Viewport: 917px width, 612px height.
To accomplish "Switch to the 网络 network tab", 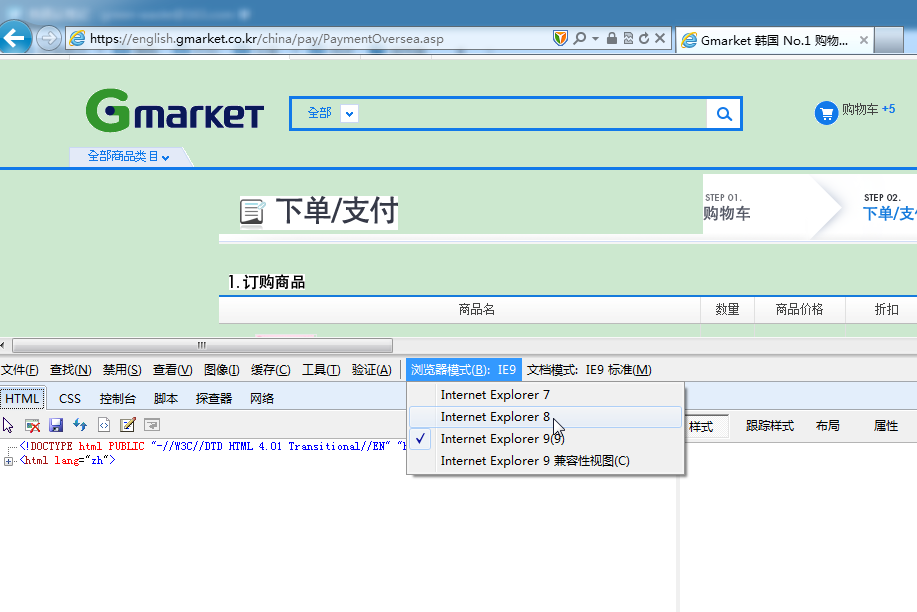I will point(261,399).
